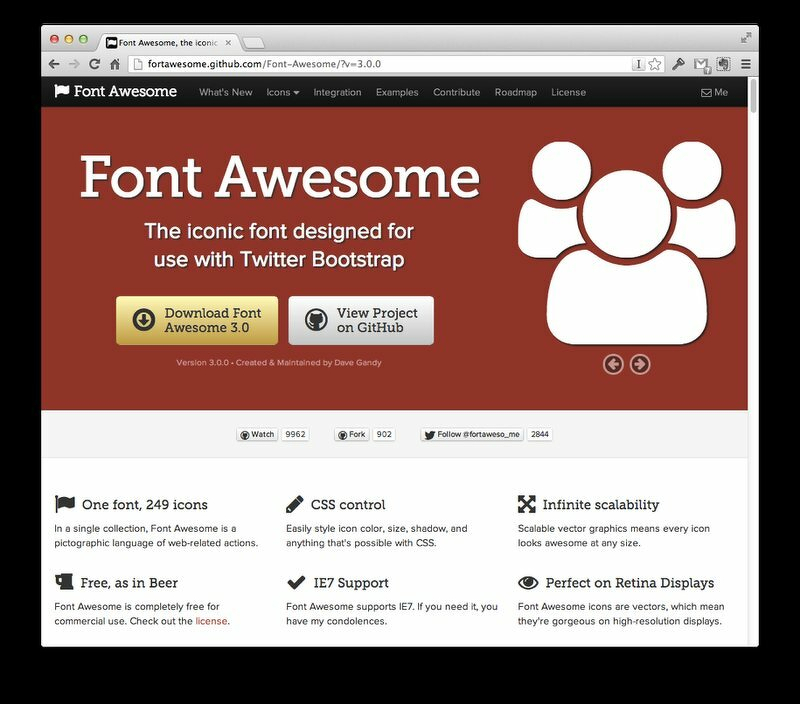Screen dimensions: 800x704
Task: Click the bookmark star in address bar
Action: [655, 64]
